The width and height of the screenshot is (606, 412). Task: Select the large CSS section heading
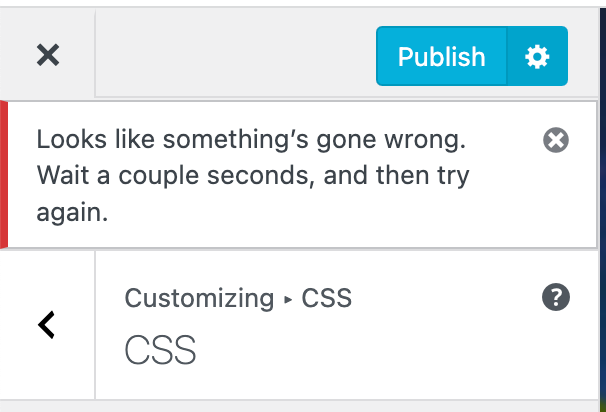[x=160, y=351]
